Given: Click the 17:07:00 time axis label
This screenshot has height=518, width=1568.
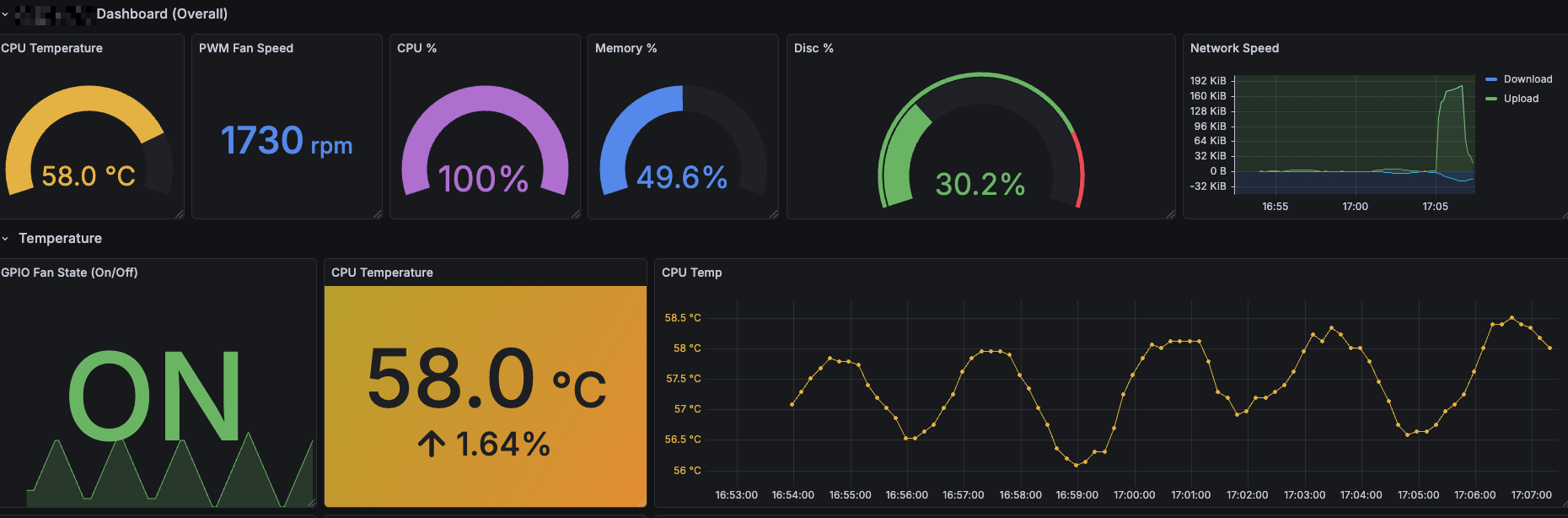Looking at the screenshot, I should (x=1531, y=495).
